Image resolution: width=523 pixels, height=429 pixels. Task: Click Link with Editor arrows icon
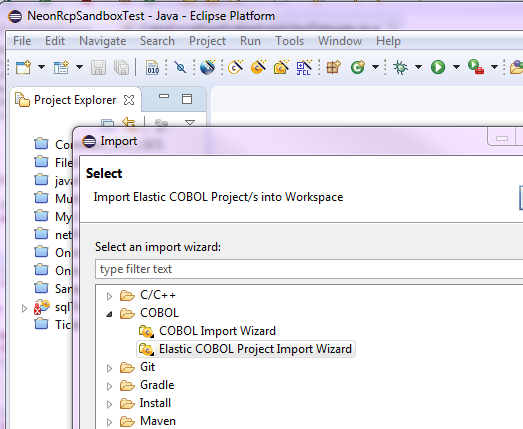[x=128, y=122]
